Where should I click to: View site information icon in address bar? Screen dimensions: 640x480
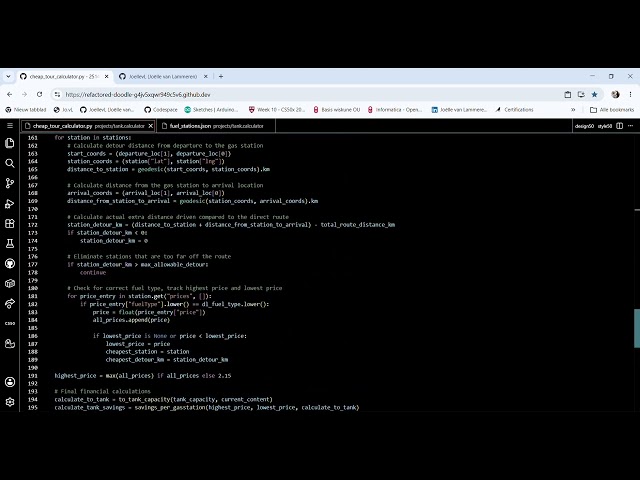click(57, 94)
